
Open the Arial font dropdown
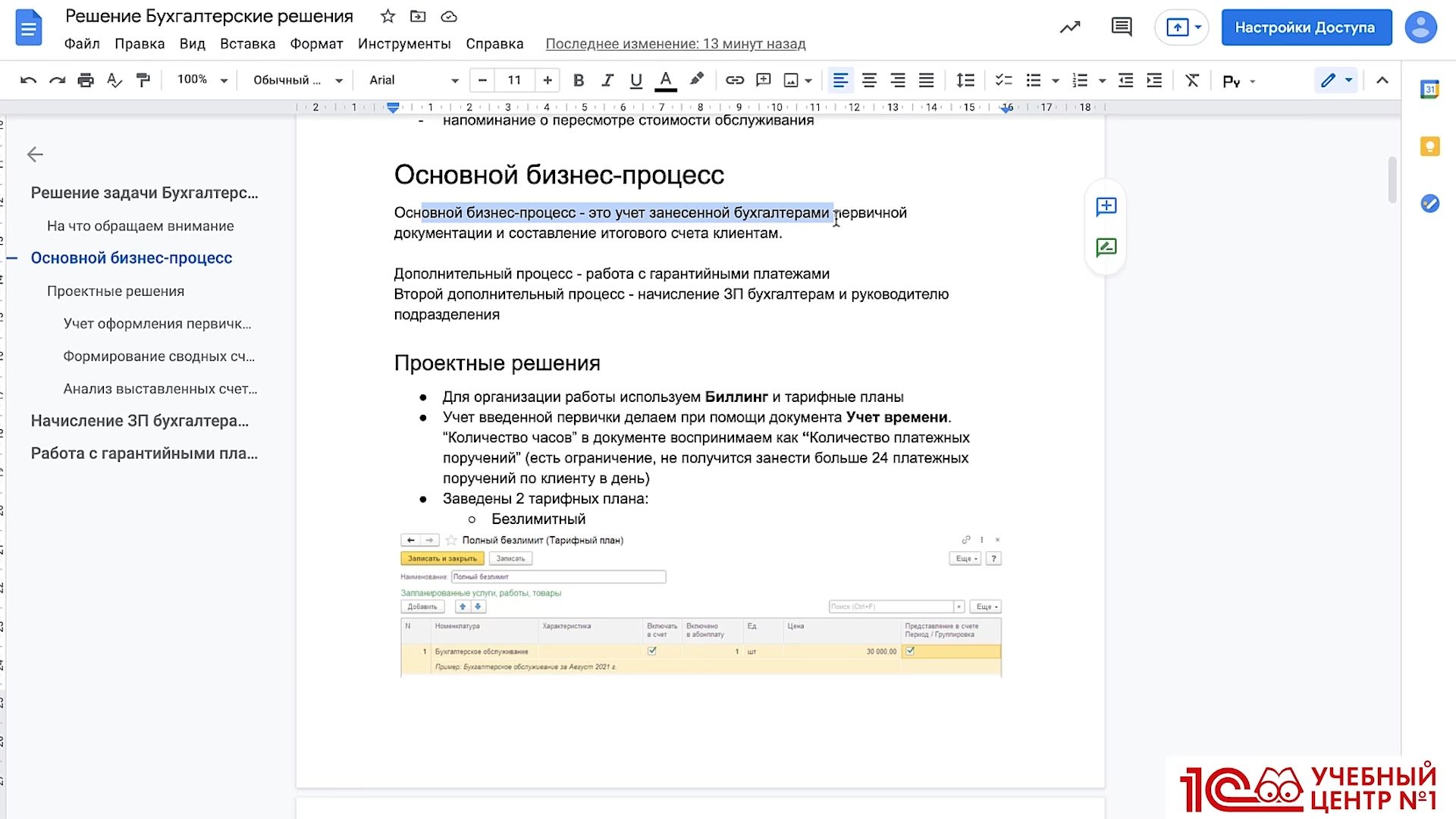point(413,80)
